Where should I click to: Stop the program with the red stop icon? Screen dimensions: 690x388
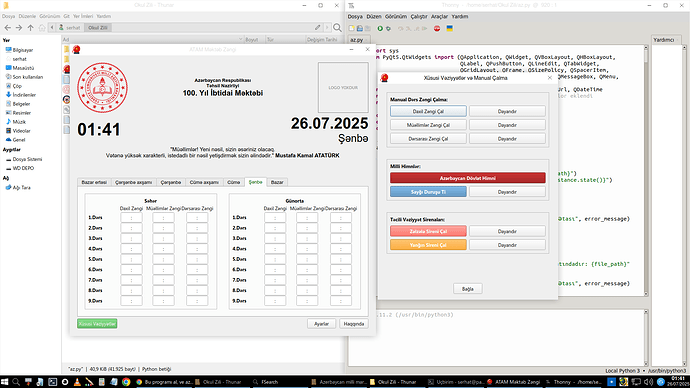(x=437, y=29)
